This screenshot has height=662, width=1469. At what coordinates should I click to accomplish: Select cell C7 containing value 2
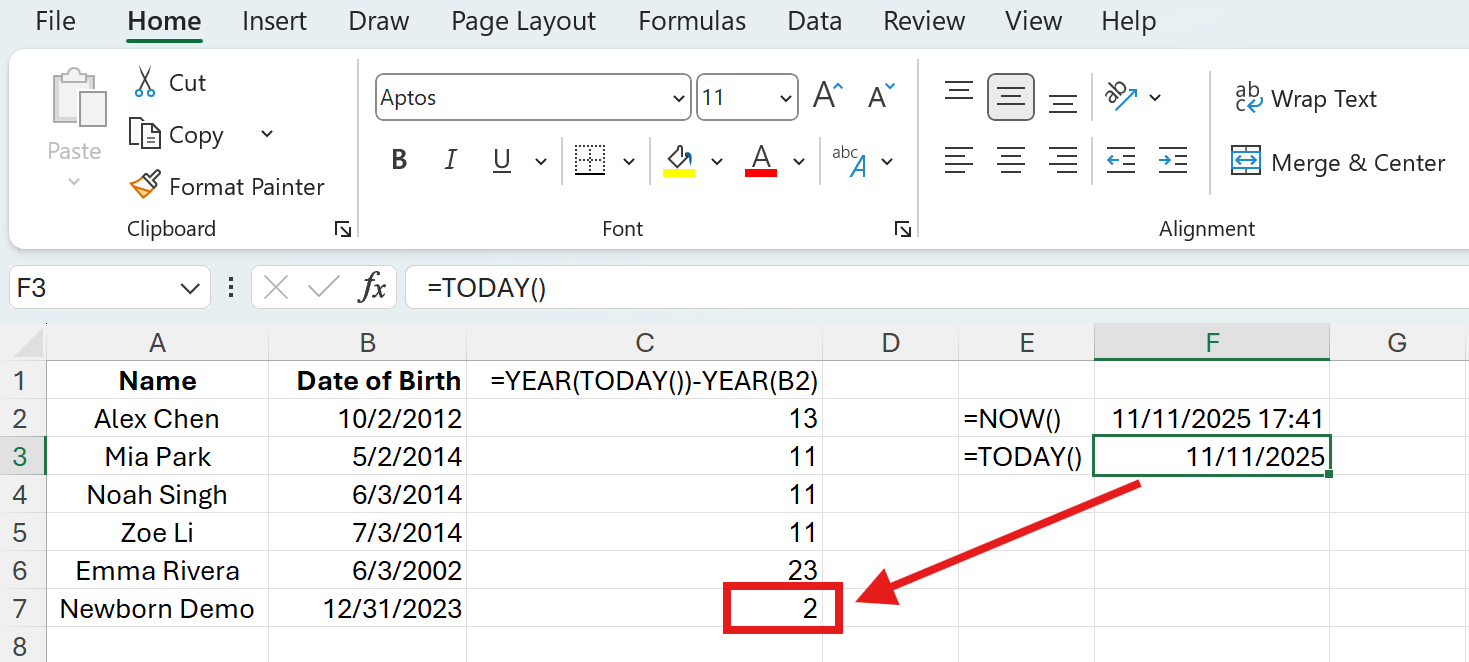[x=783, y=608]
